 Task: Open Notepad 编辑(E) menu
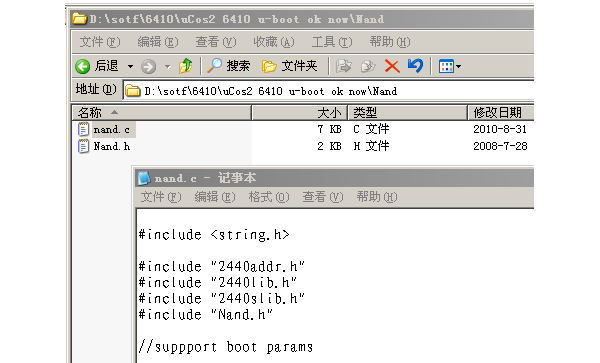pyautogui.click(x=215, y=197)
